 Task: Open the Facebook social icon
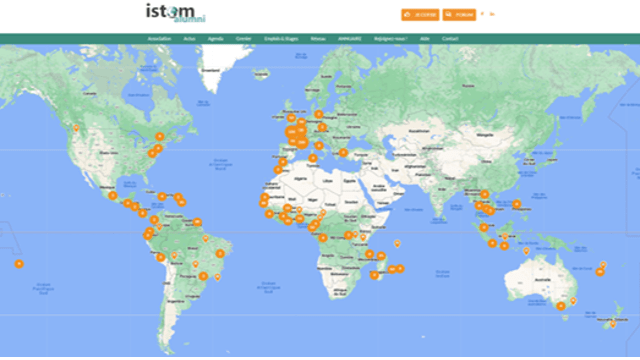(482, 14)
